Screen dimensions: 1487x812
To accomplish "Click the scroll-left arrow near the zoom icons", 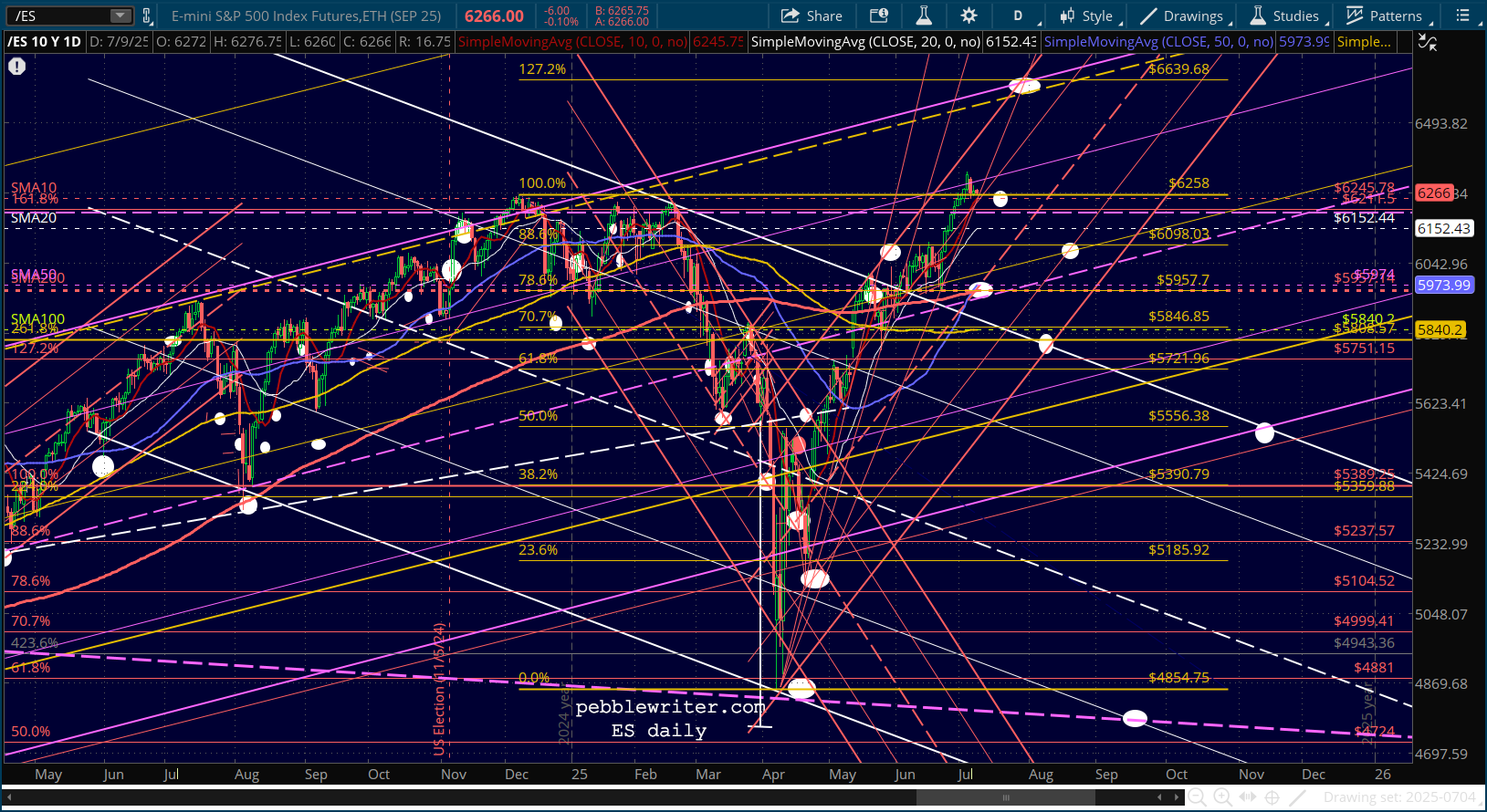I will [x=1160, y=797].
